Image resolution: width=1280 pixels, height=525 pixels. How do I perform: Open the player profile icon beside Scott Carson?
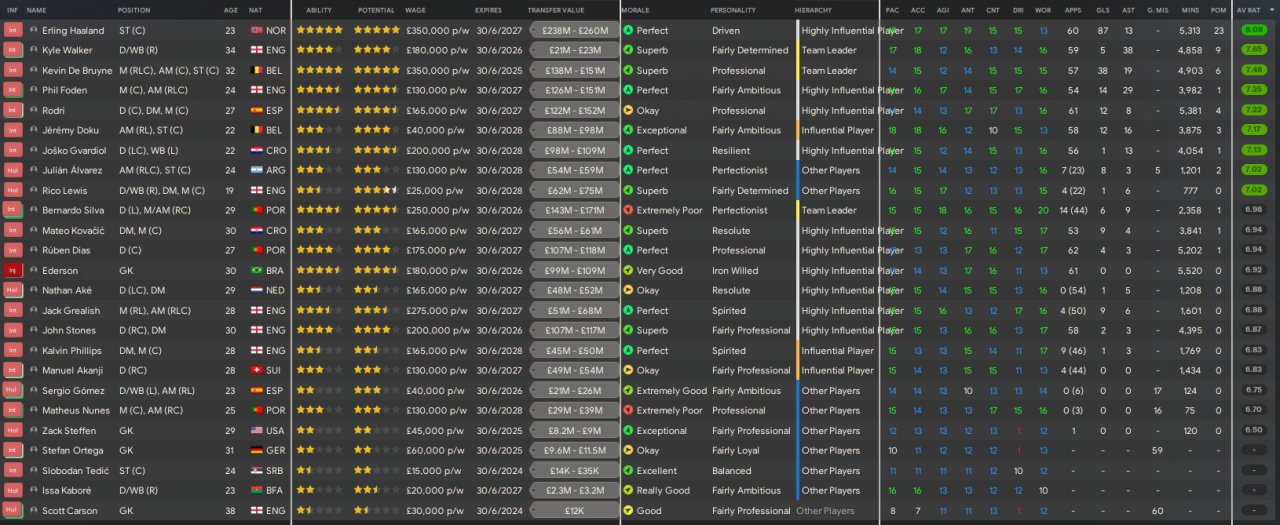pyautogui.click(x=34, y=510)
